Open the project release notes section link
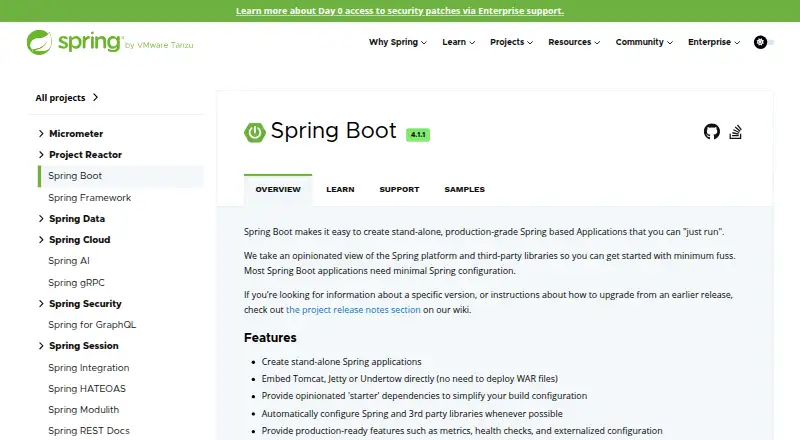The height and width of the screenshot is (440, 800). [353, 310]
